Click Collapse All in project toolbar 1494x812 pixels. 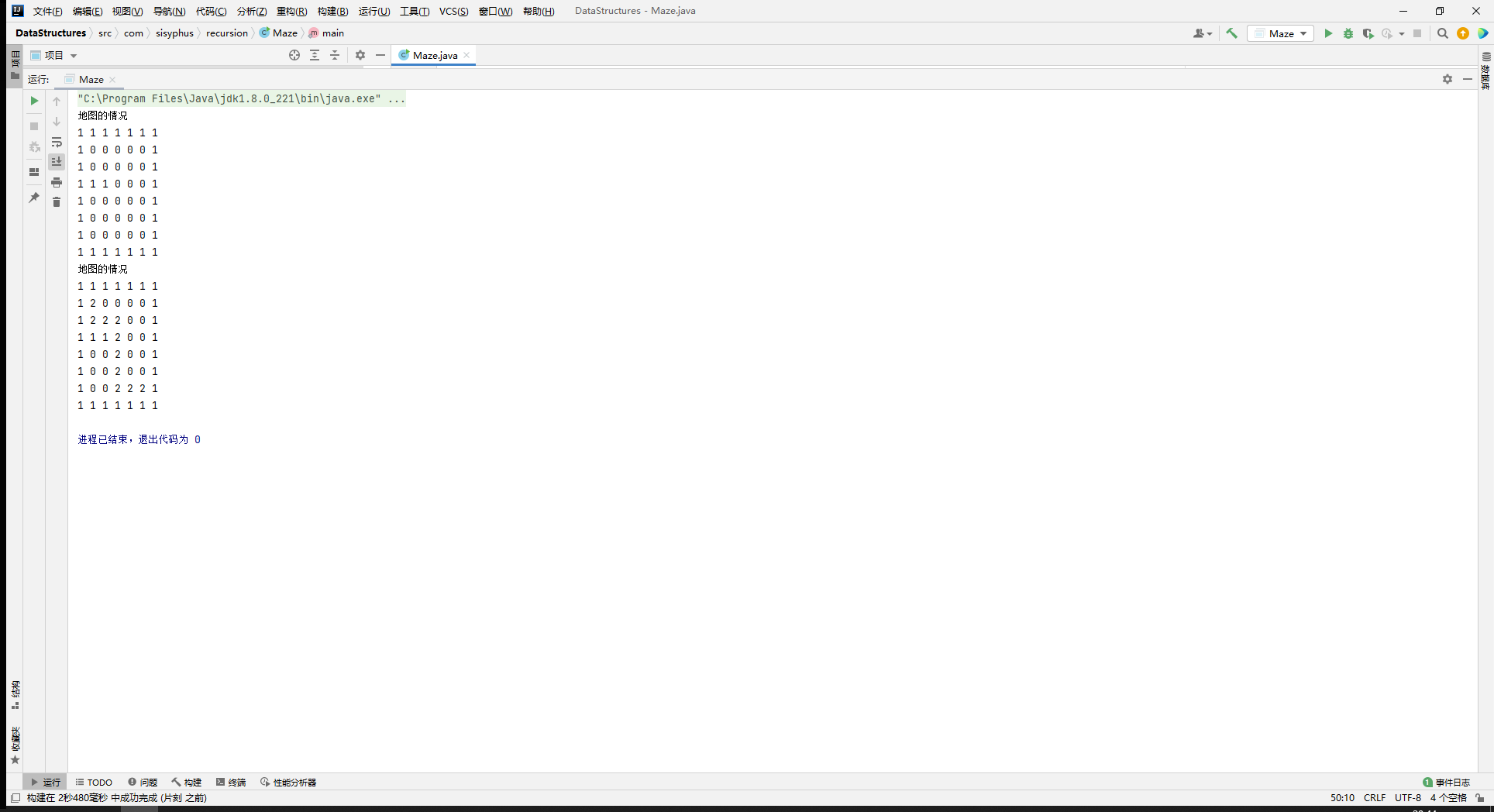[335, 55]
